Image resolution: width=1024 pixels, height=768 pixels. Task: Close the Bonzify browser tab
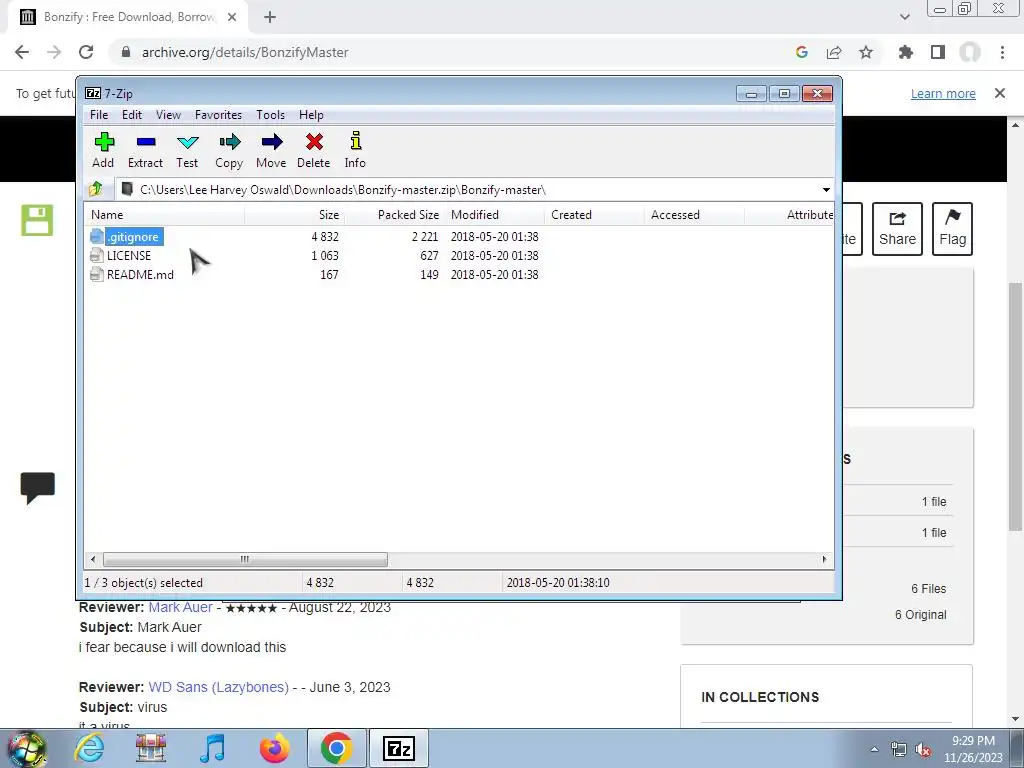click(x=232, y=18)
